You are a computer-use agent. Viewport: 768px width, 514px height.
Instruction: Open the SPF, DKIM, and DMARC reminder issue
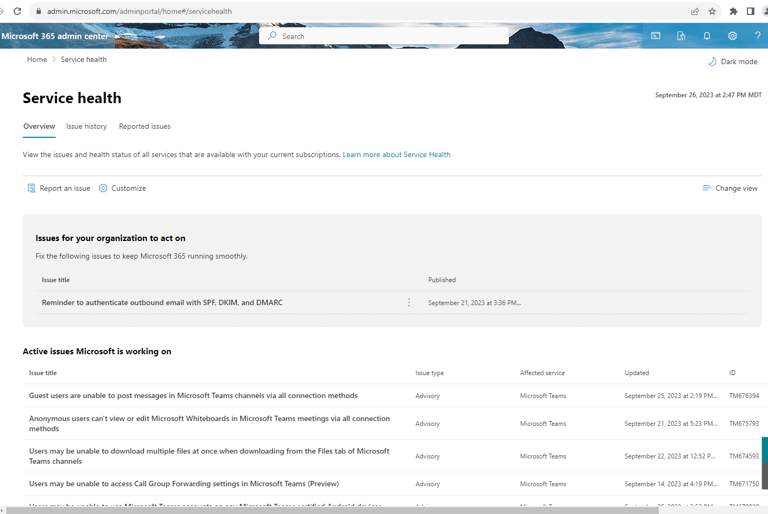point(162,302)
